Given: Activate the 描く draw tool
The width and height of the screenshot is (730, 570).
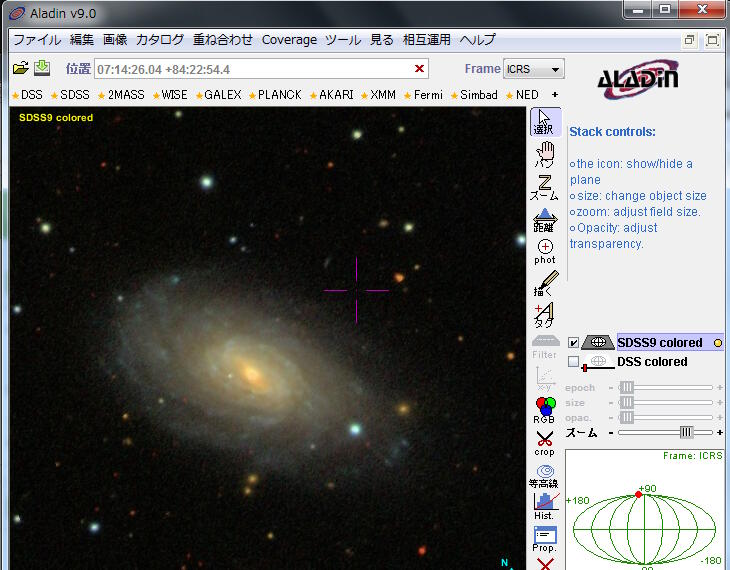Looking at the screenshot, I should click(x=546, y=283).
